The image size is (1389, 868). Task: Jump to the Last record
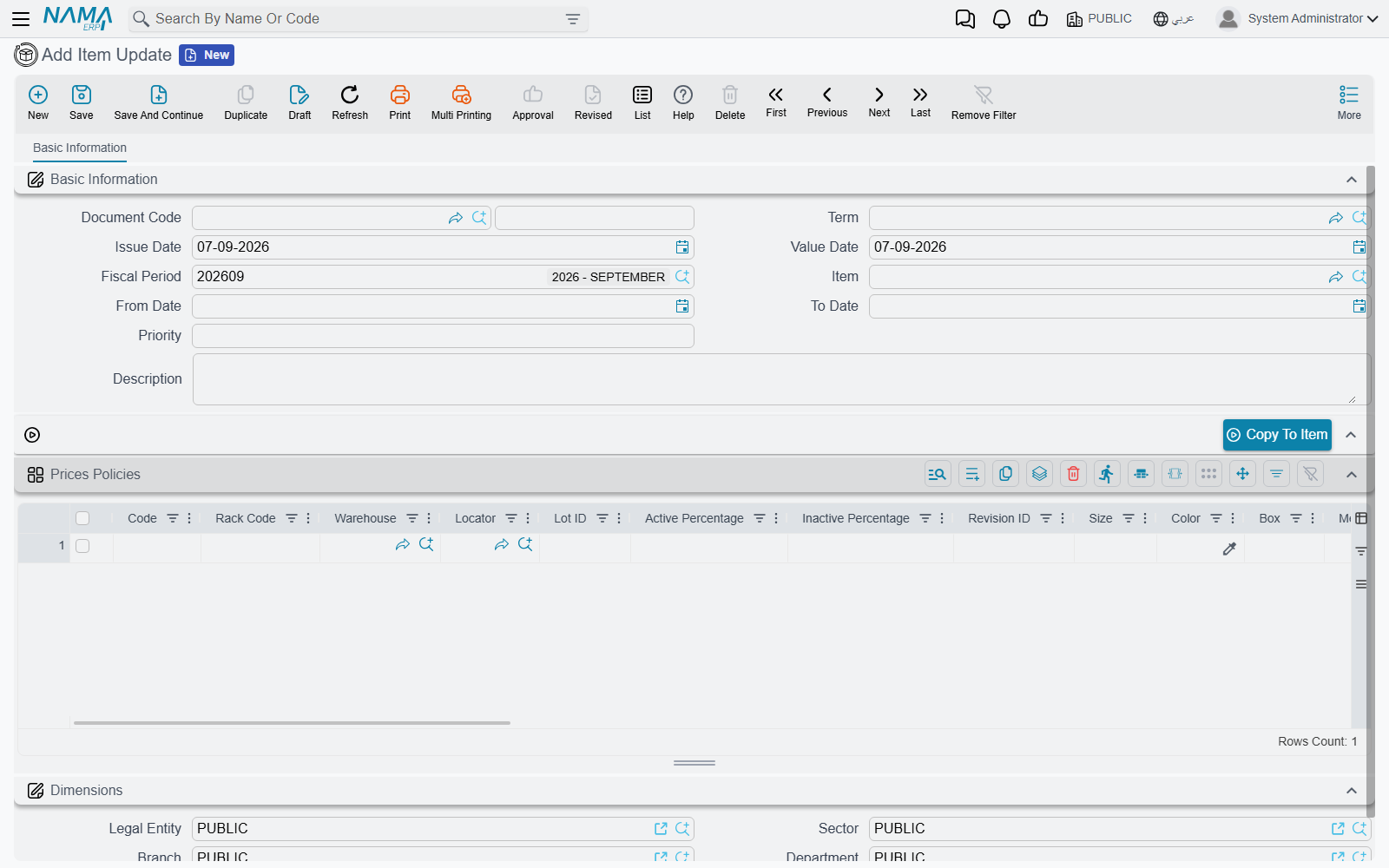[920, 101]
